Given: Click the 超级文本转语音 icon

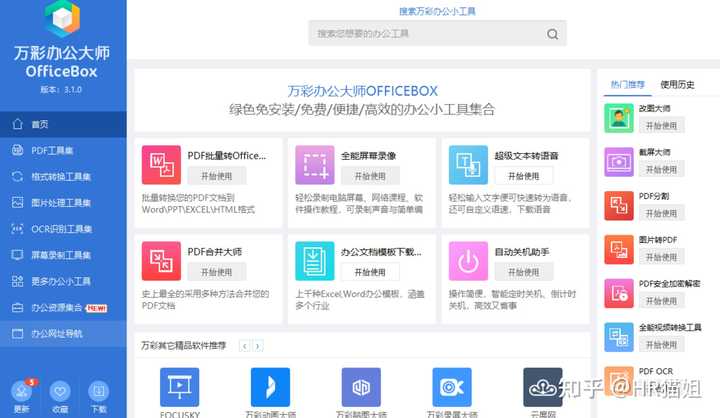Looking at the screenshot, I should coord(468,165).
